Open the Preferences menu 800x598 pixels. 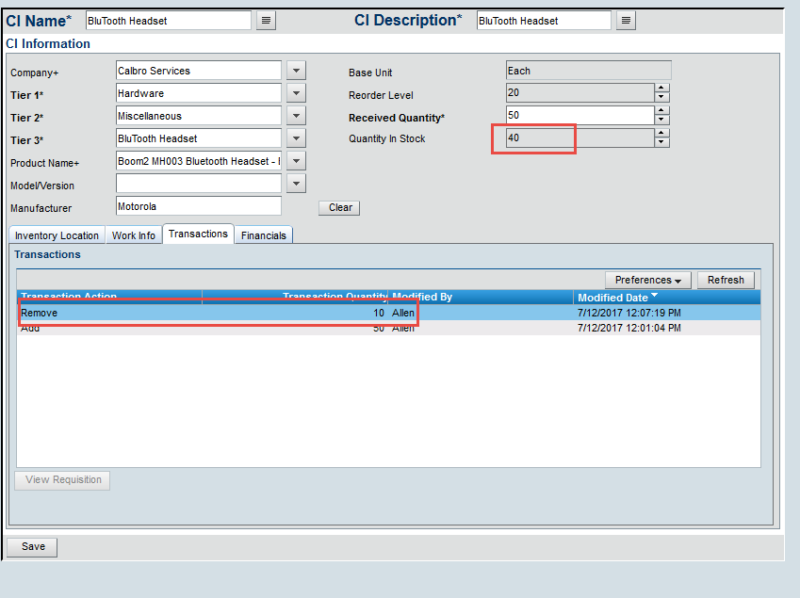[648, 280]
